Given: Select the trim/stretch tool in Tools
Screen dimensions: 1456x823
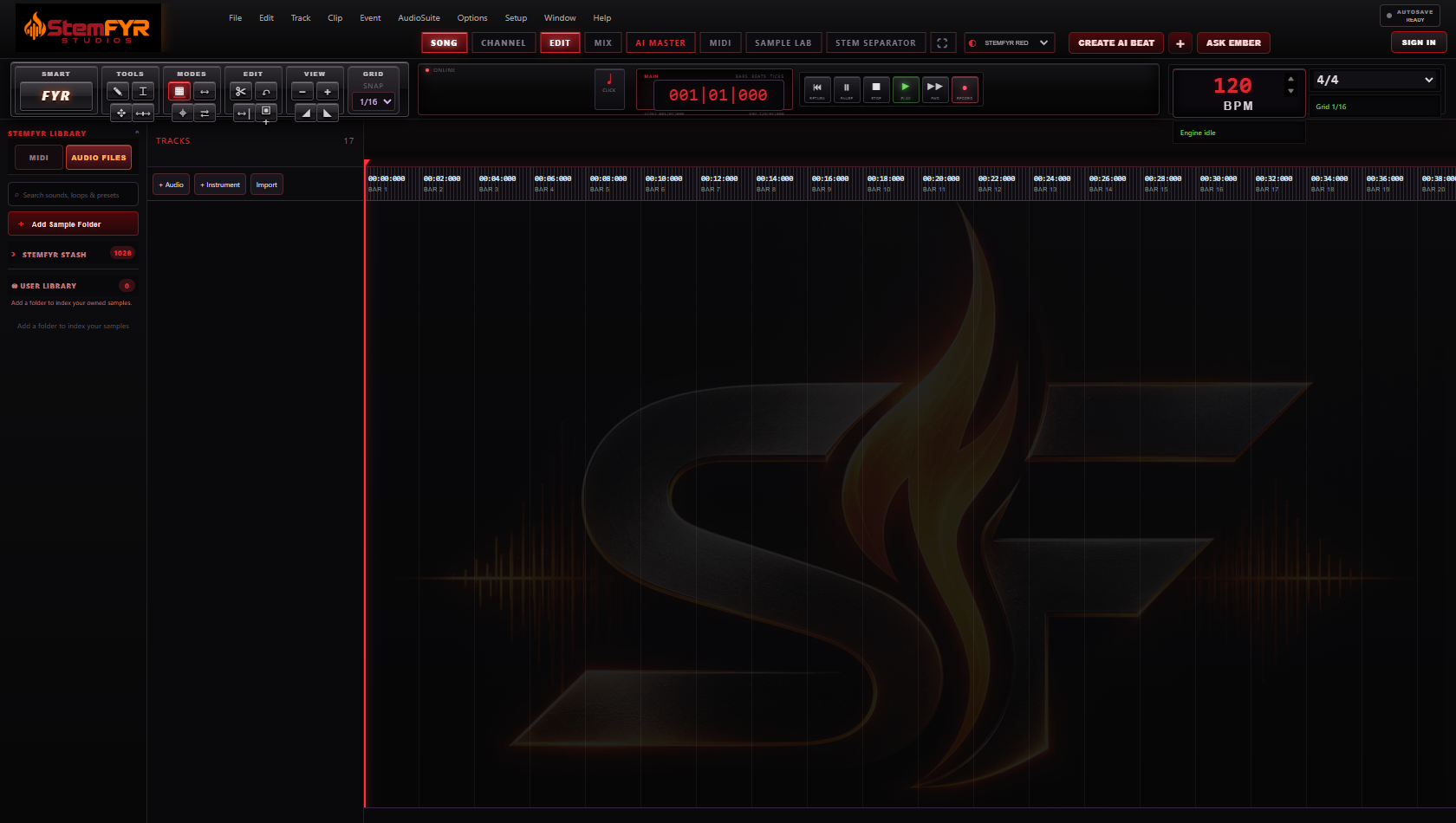Looking at the screenshot, I should [143, 113].
